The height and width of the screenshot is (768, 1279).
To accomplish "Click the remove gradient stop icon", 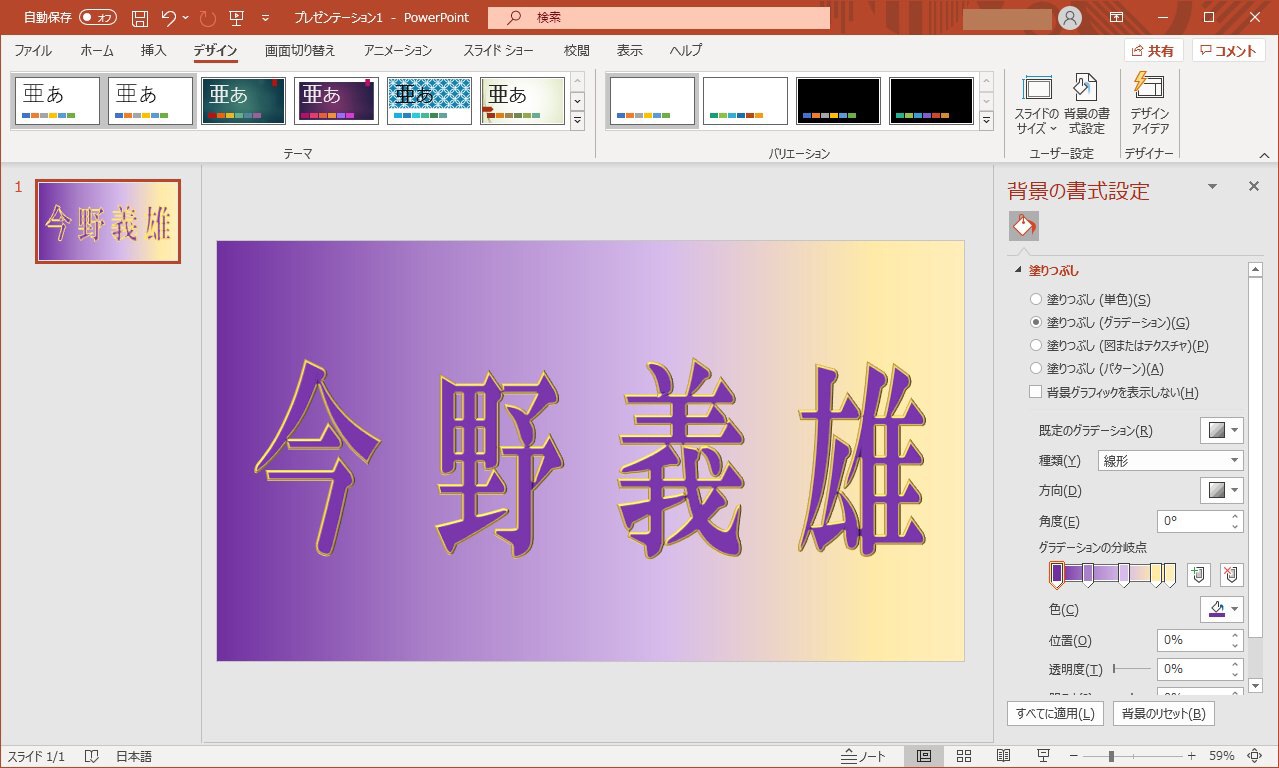I will pyautogui.click(x=1231, y=574).
